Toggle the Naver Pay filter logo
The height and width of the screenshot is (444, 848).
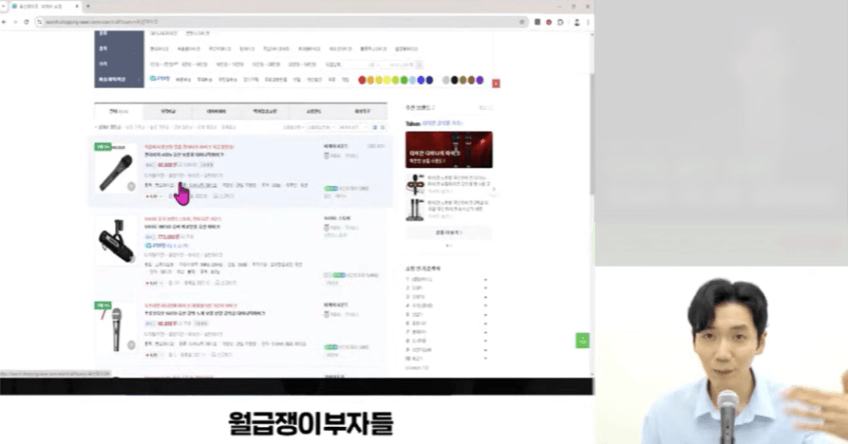click(x=160, y=79)
